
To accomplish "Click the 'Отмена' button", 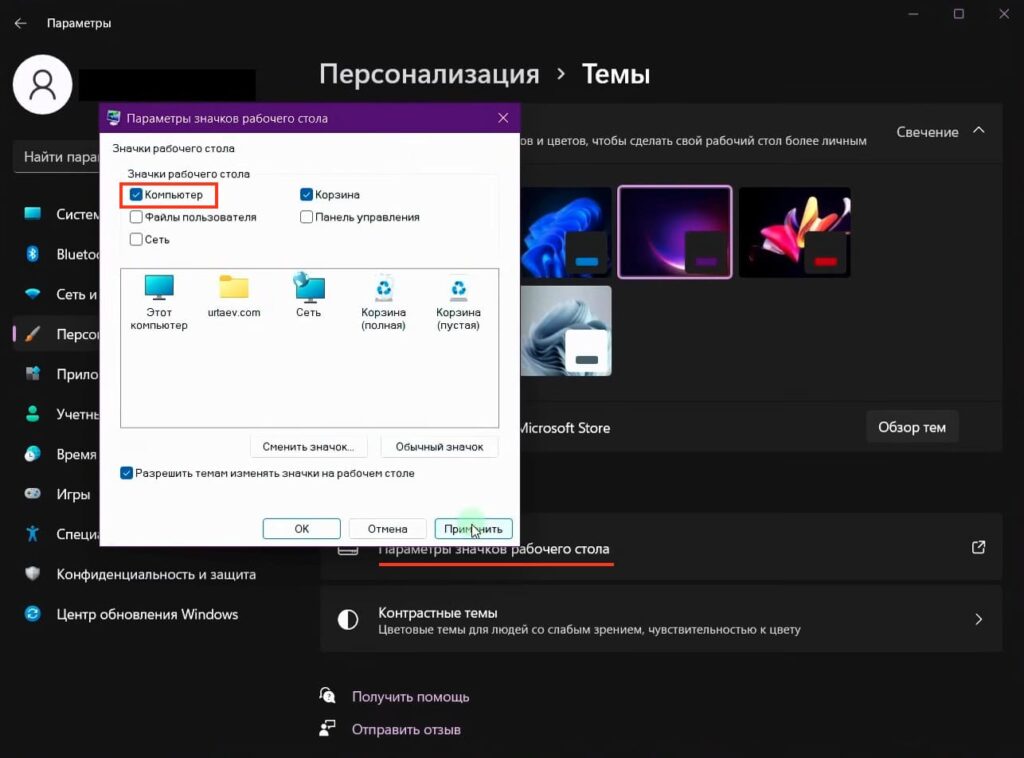I will 387,529.
